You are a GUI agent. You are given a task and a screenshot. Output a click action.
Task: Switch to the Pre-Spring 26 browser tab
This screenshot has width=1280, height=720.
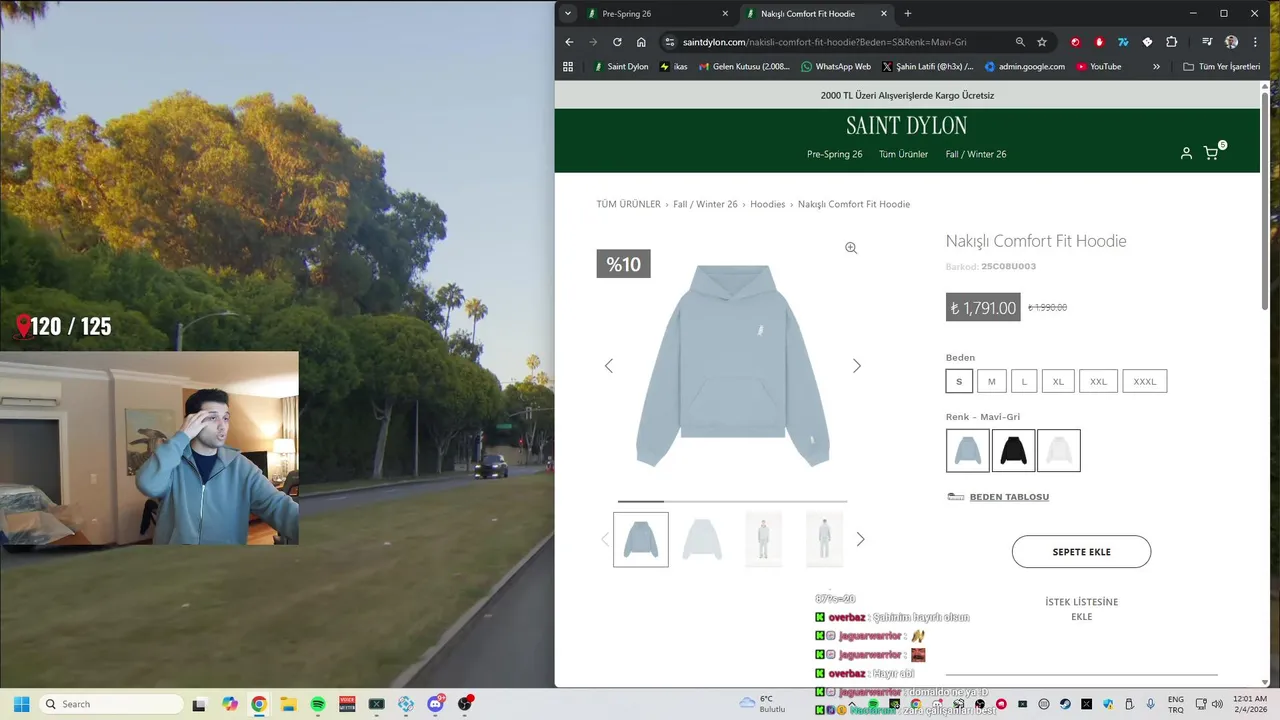pos(657,14)
